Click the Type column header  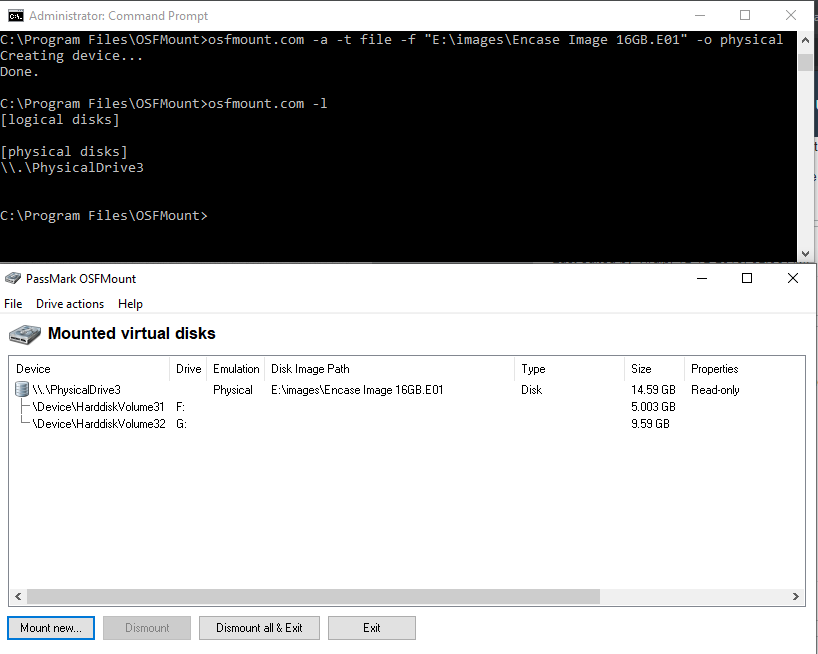point(570,369)
